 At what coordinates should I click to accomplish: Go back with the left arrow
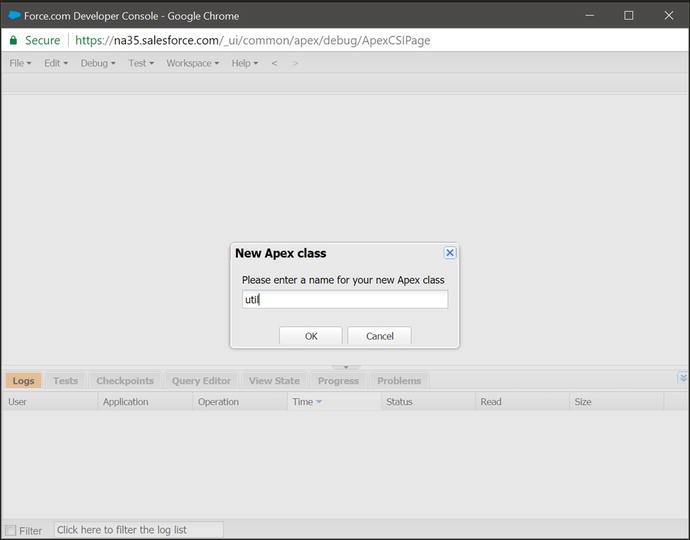pos(274,63)
